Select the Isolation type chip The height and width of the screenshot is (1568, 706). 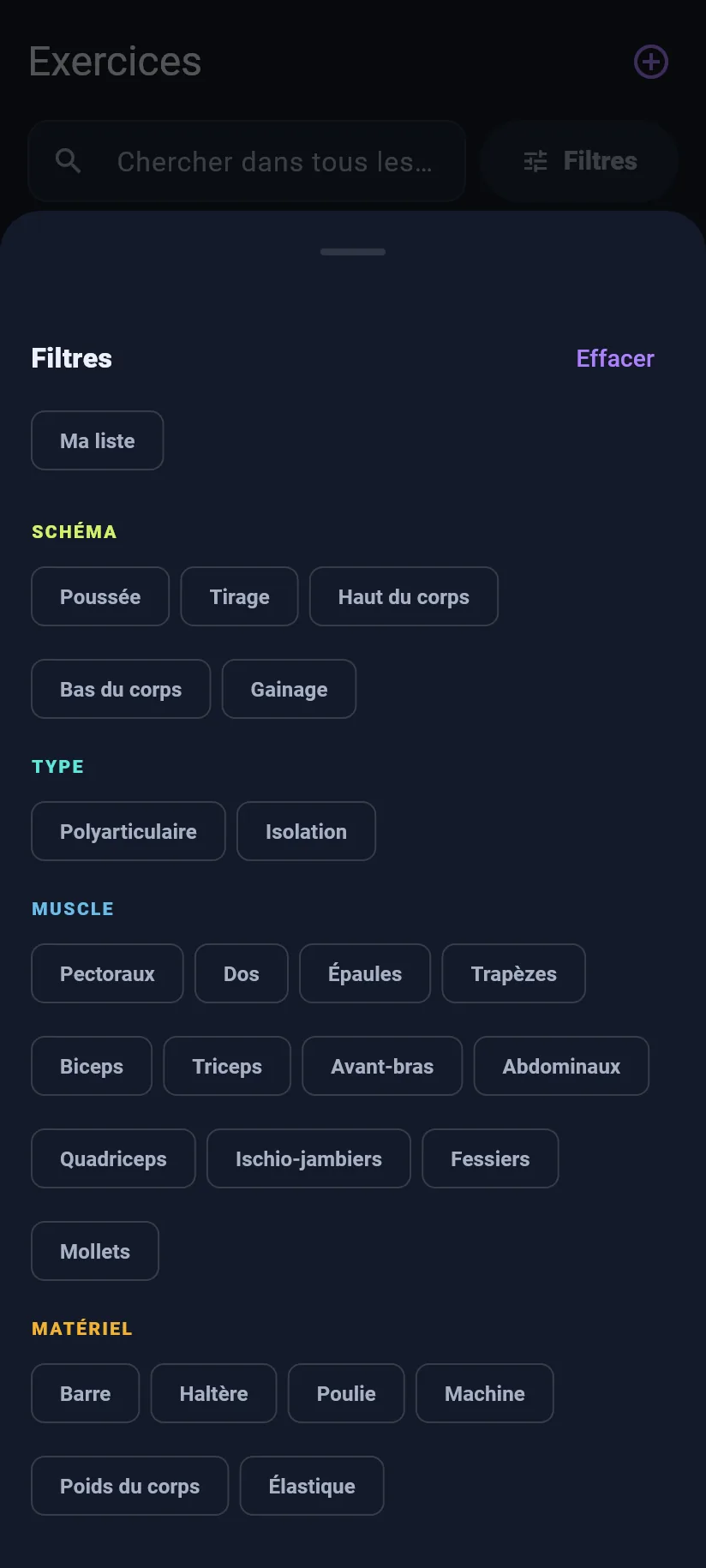pyautogui.click(x=306, y=831)
